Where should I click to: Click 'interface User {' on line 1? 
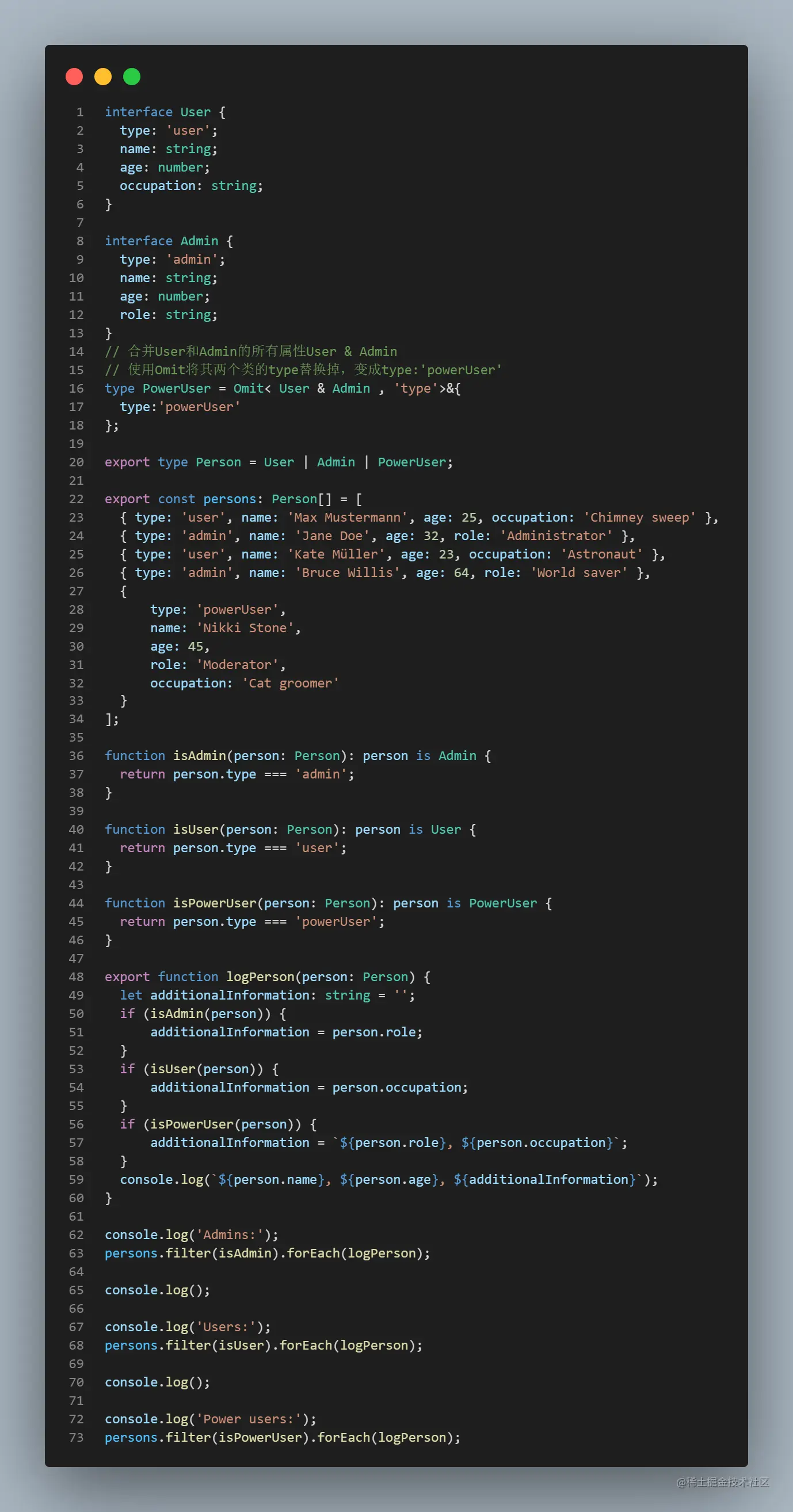165,112
